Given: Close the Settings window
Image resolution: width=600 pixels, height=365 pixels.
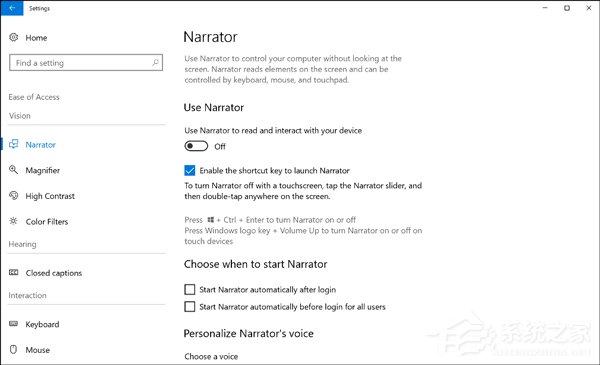Looking at the screenshot, I should point(589,8).
